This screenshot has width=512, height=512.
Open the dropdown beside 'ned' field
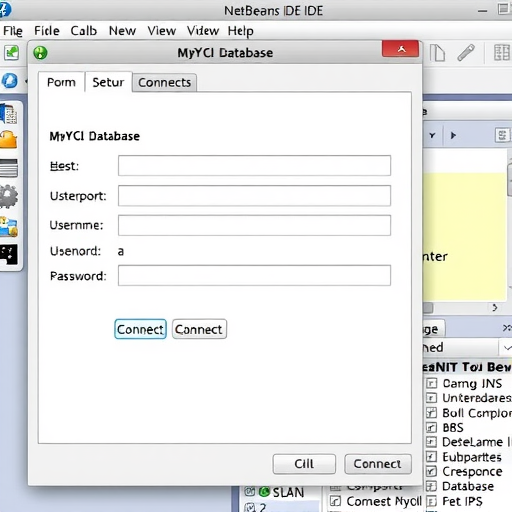point(506,348)
